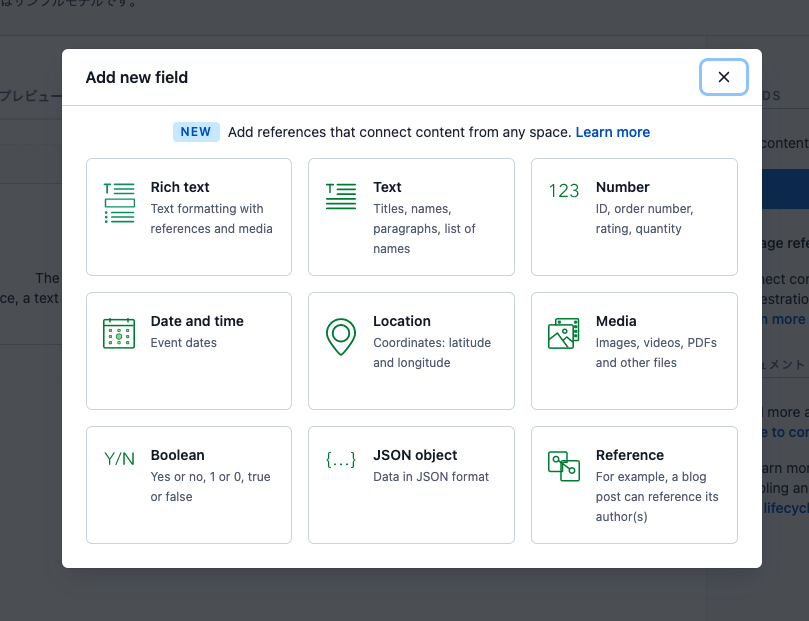Choose Media field title
809x621 pixels.
click(x=616, y=321)
